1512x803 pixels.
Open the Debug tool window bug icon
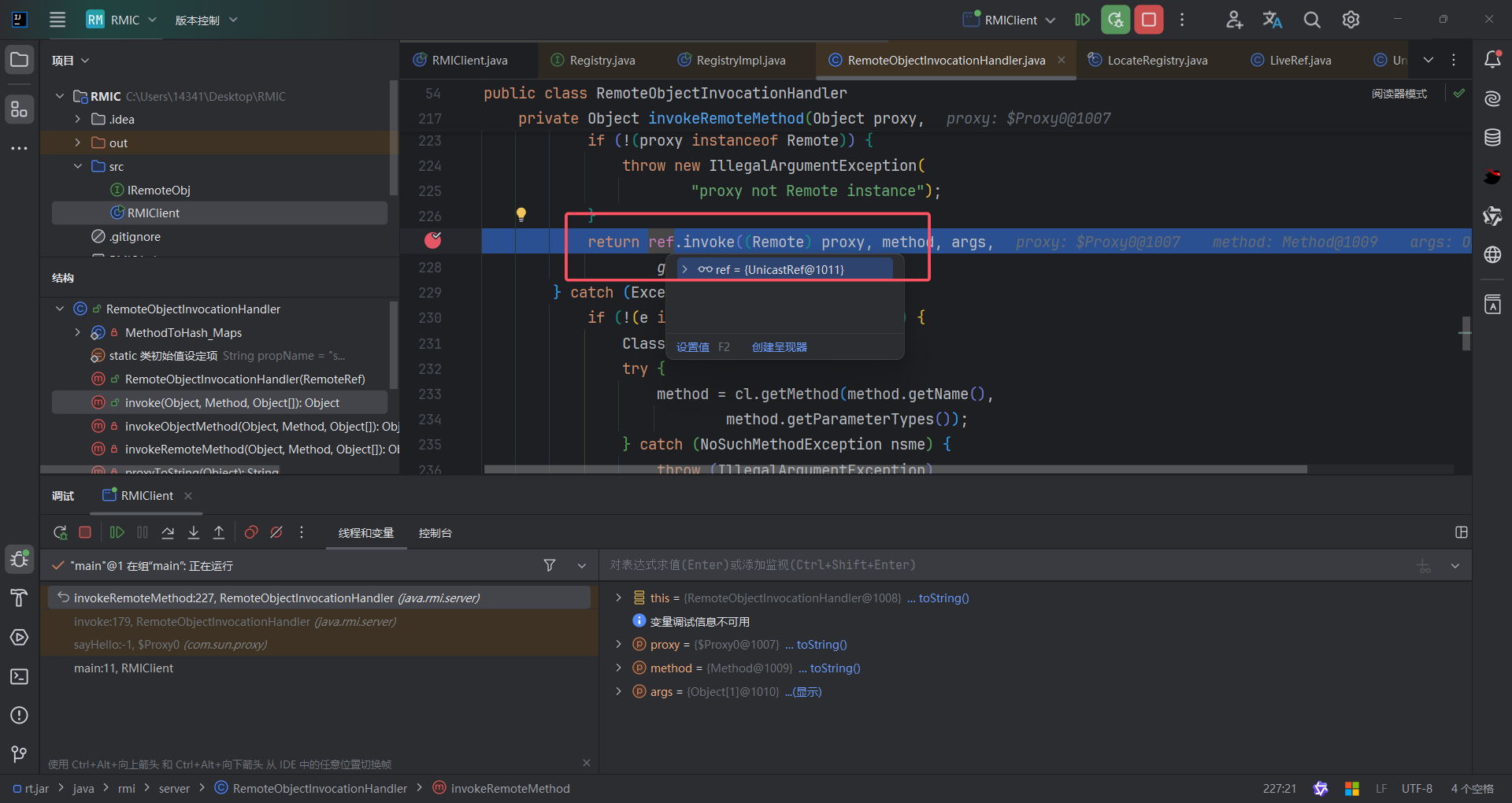click(x=20, y=560)
